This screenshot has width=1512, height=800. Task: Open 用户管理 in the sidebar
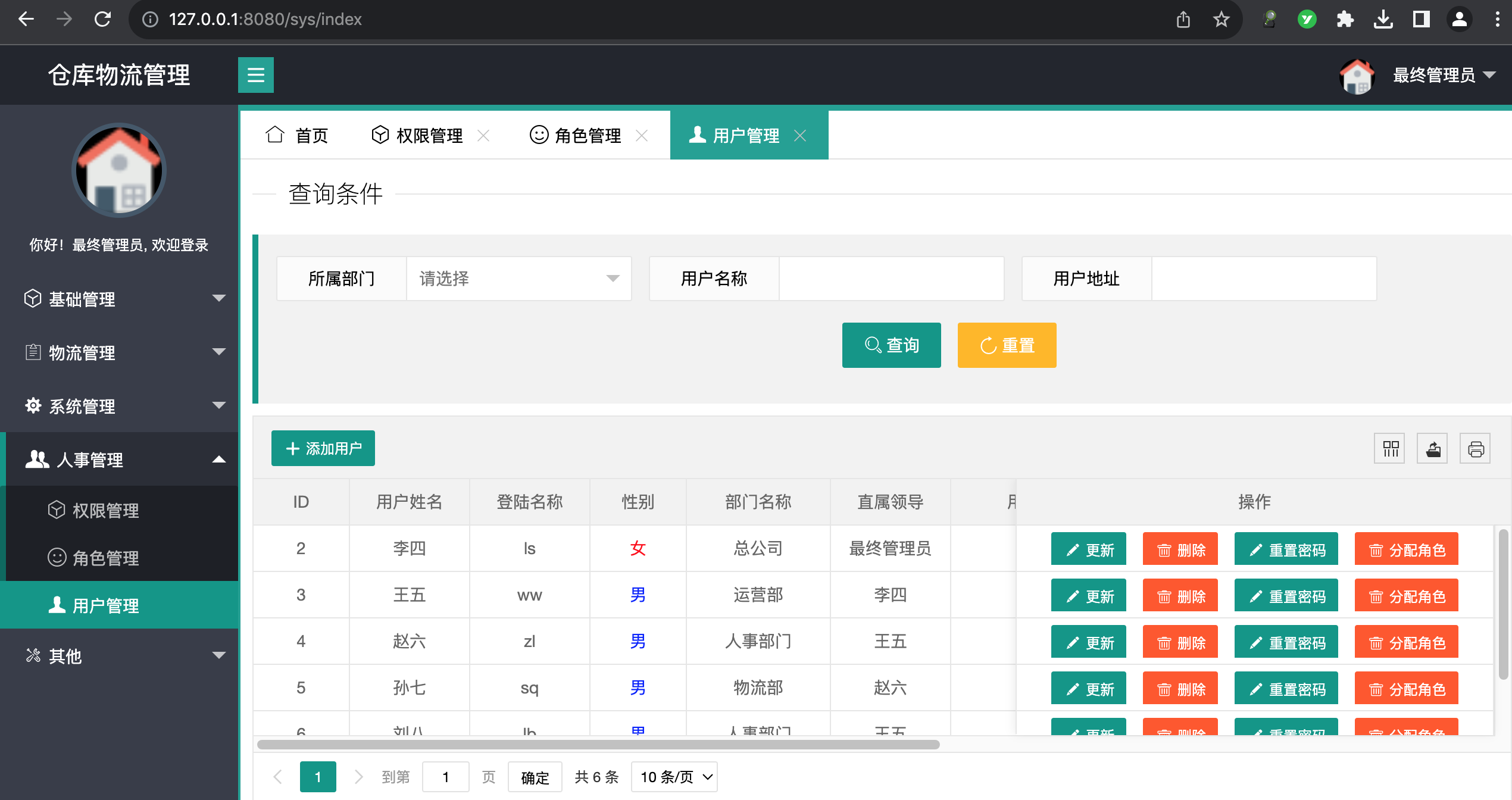click(x=119, y=605)
